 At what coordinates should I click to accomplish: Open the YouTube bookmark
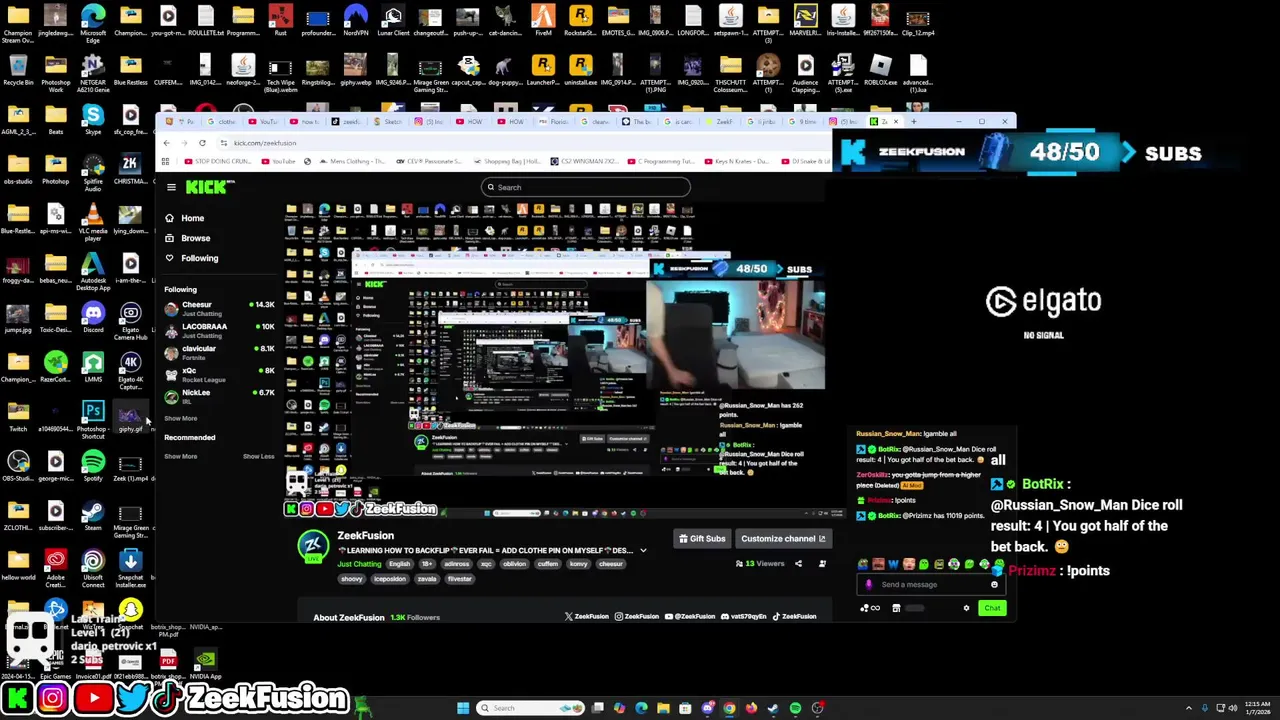click(280, 161)
